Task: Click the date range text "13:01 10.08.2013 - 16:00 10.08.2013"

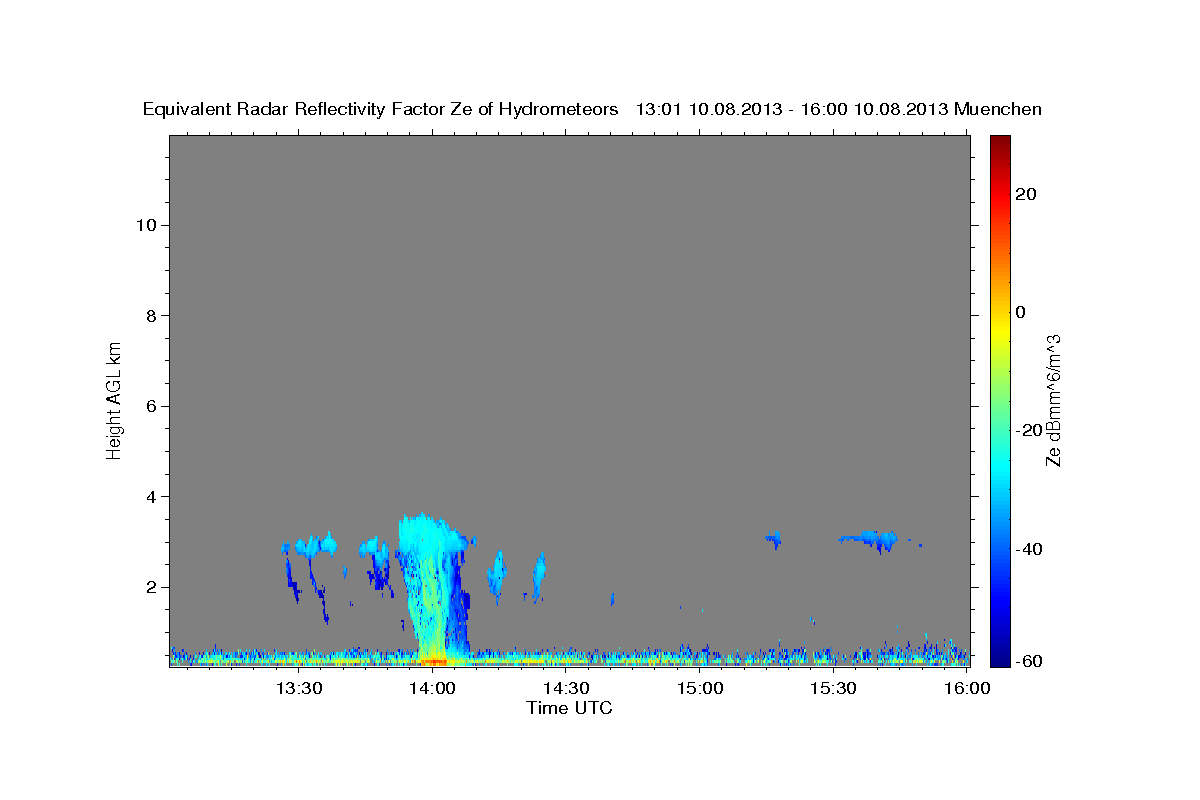Action: pyautogui.click(x=791, y=109)
